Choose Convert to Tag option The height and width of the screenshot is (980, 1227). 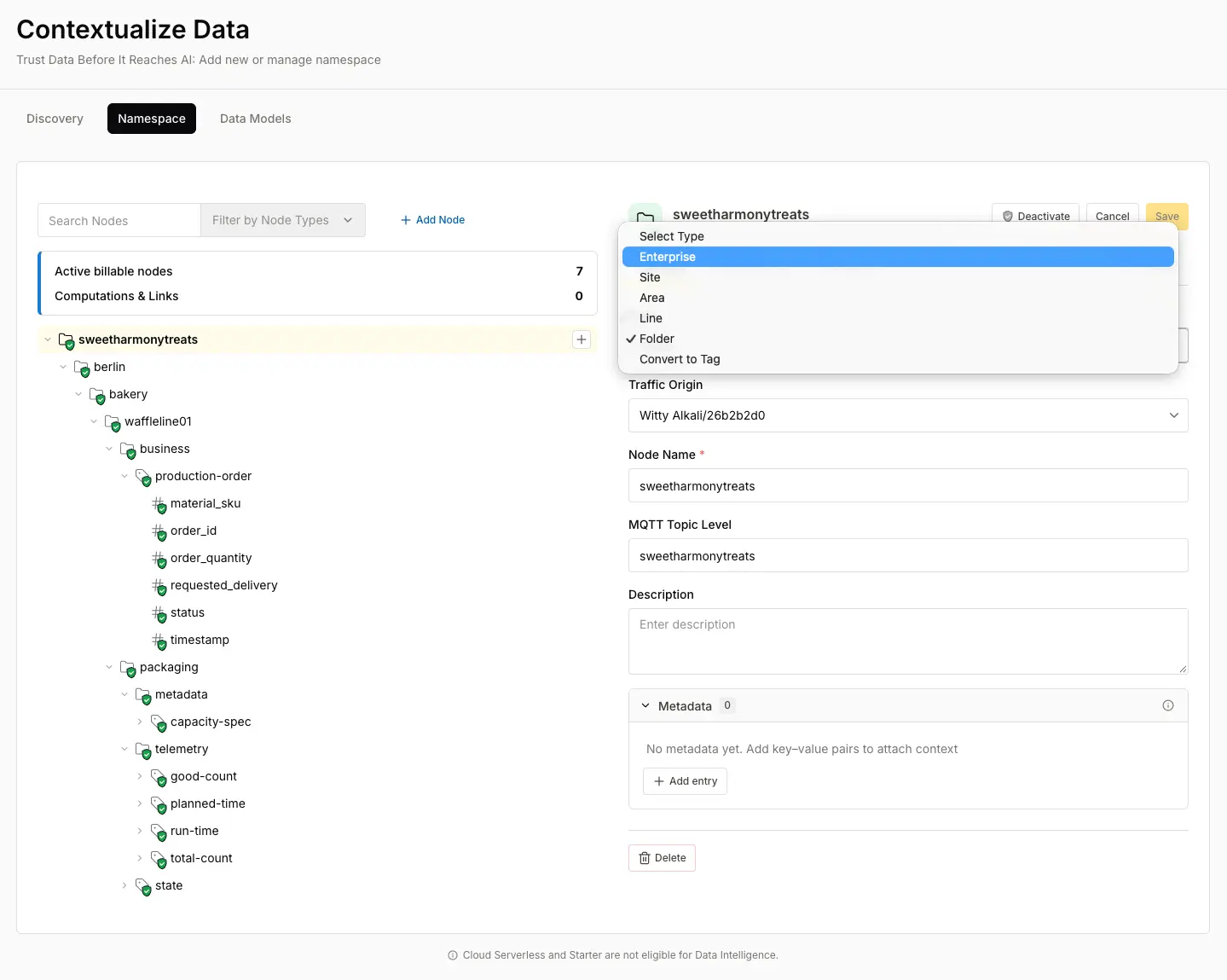(898, 359)
